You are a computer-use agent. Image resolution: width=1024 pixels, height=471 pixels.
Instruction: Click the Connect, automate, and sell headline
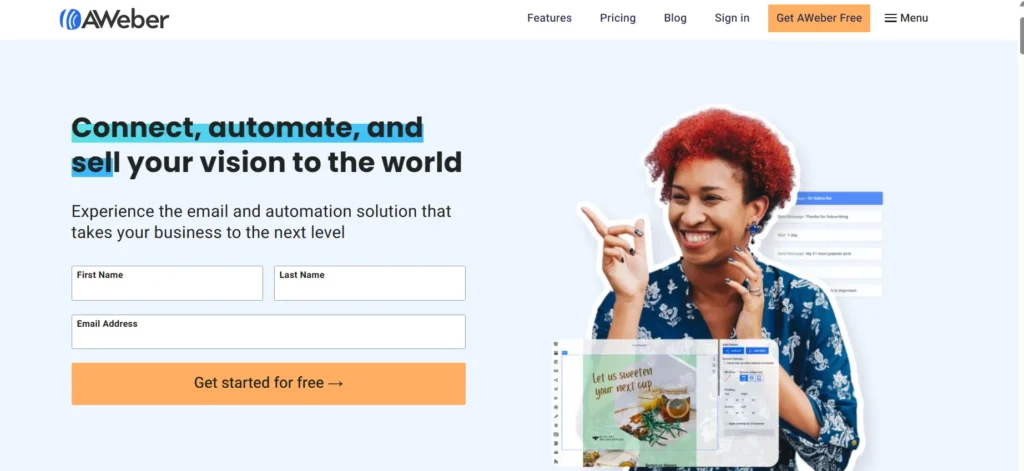coord(266,145)
